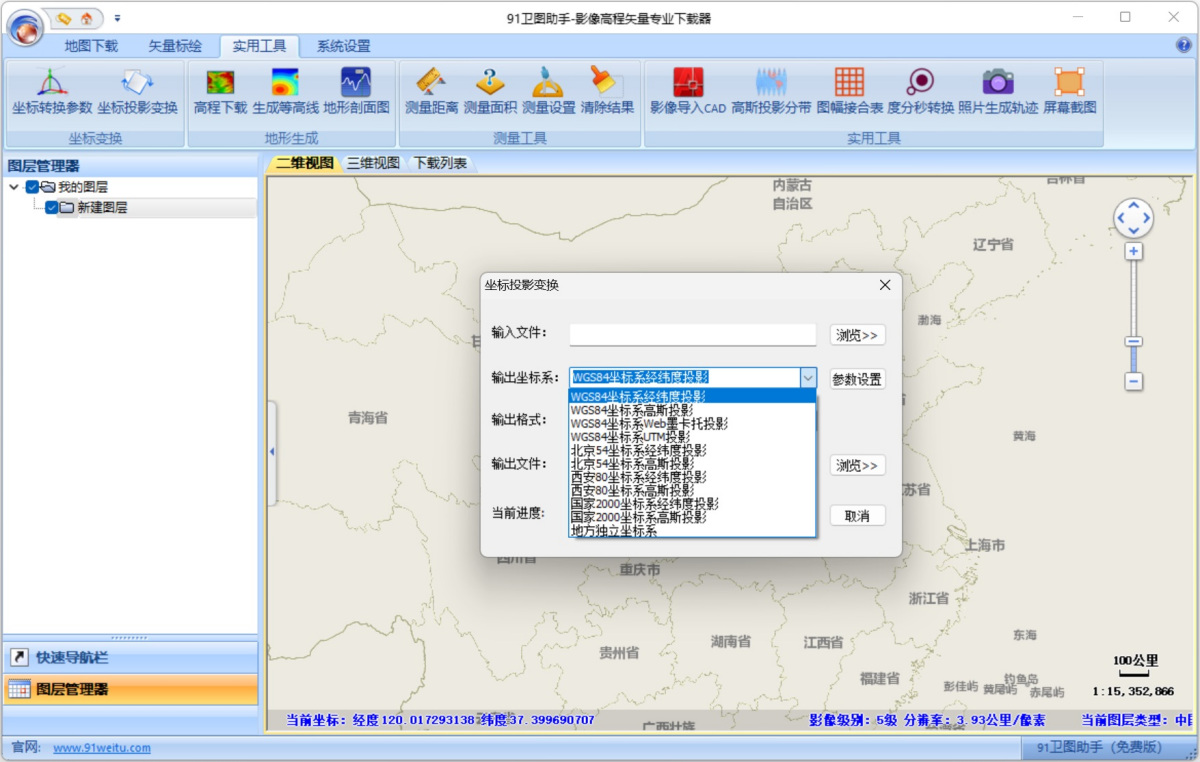Select the 测量距离 measure distance tool
This screenshot has height=762, width=1200.
tap(431, 91)
